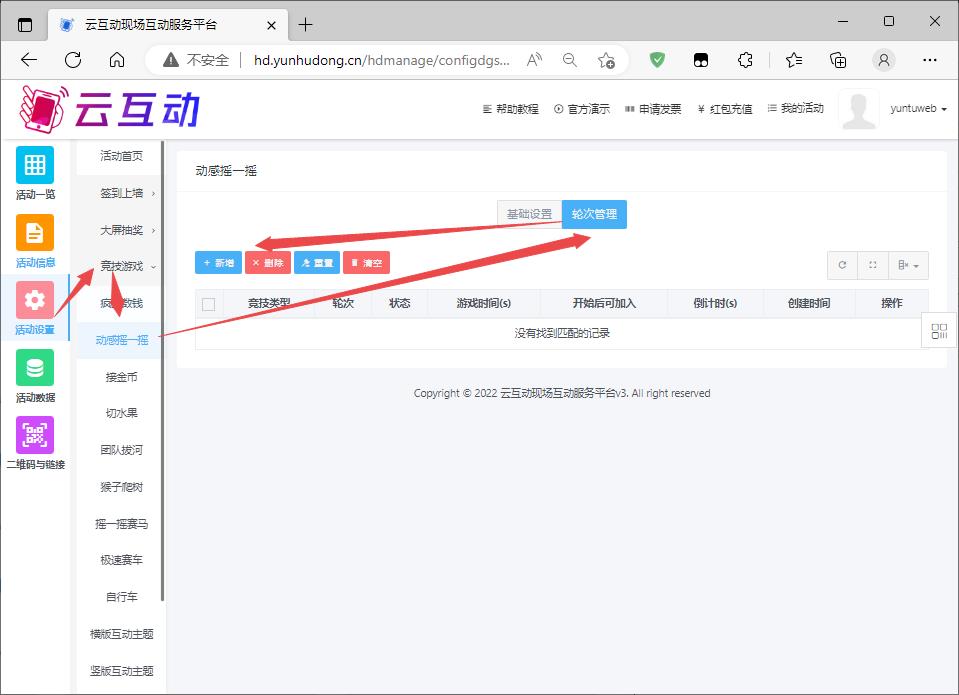Choose 摇一摇赛马 in the sidebar menu
This screenshot has height=695, width=959.
[122, 524]
